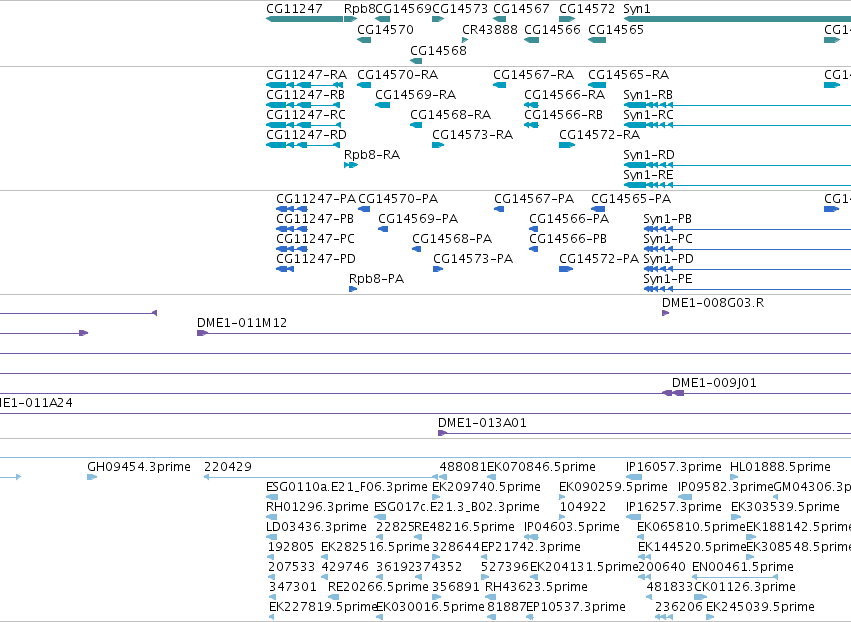Select transcript Syn1-RB

coord(648,94)
